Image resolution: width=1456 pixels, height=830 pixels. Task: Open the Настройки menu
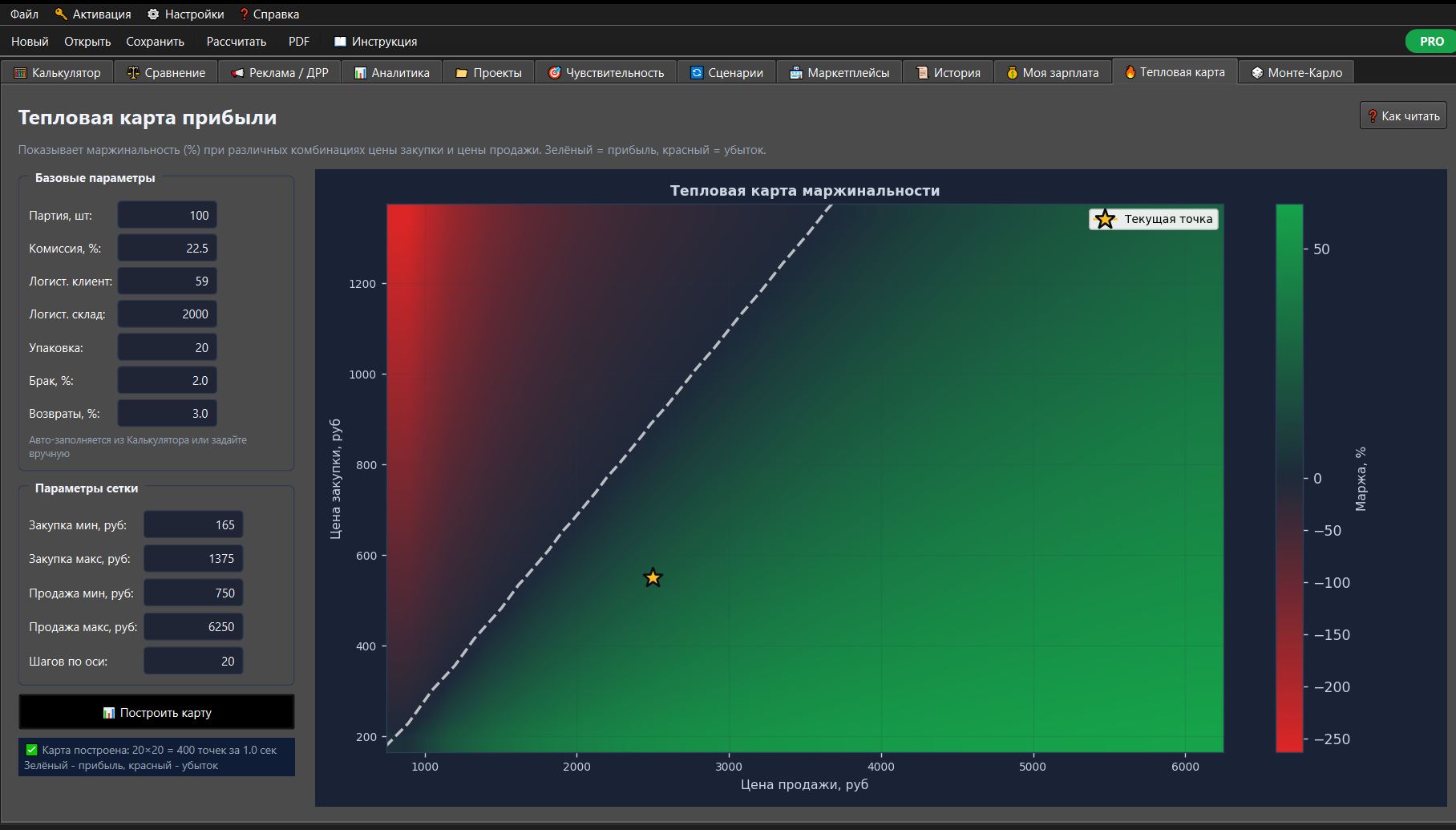click(186, 14)
